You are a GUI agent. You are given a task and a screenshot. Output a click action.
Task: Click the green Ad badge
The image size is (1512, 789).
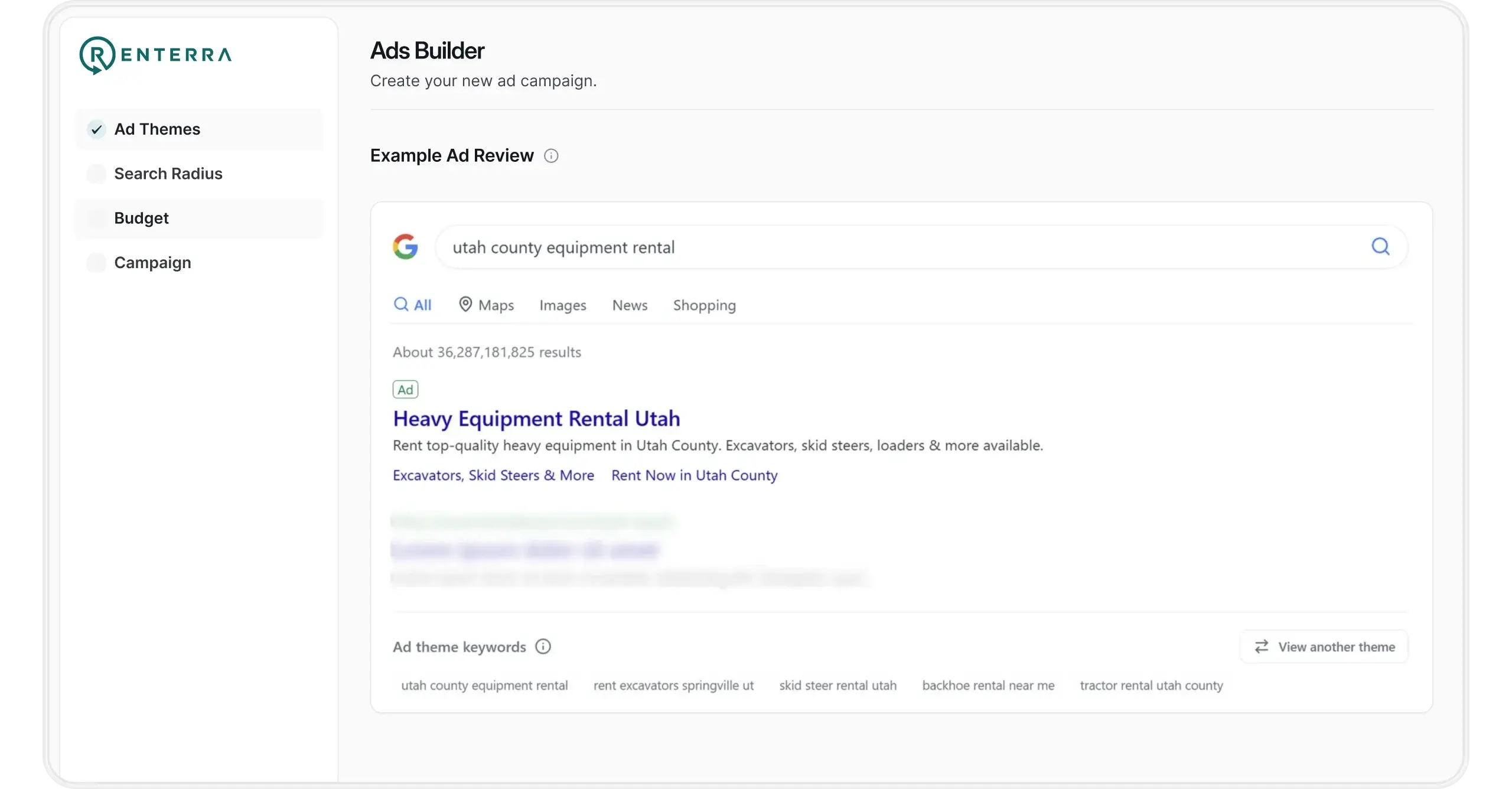405,390
